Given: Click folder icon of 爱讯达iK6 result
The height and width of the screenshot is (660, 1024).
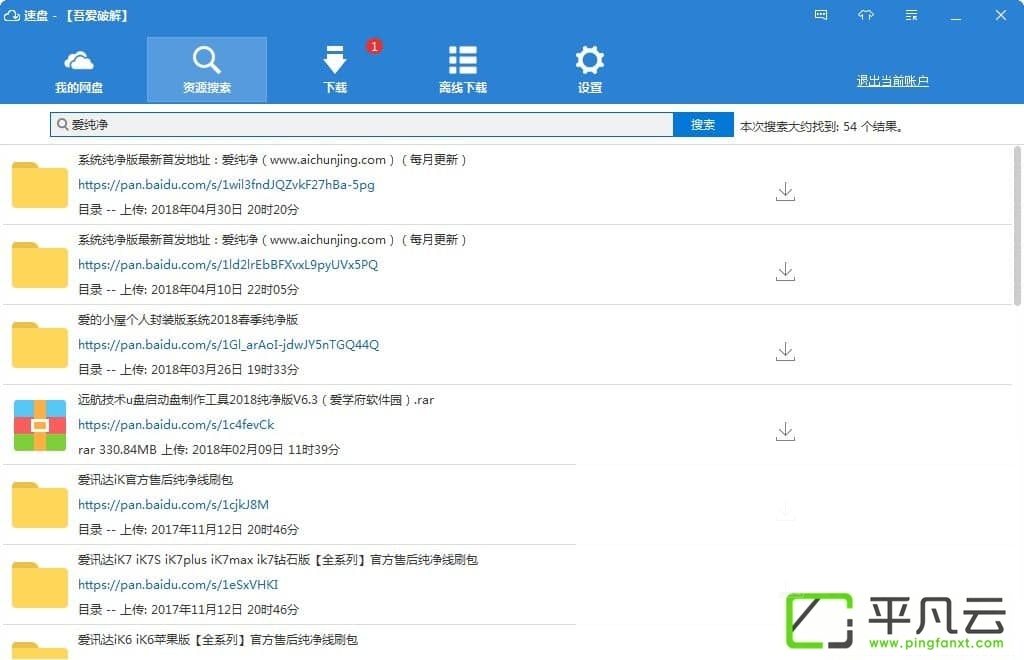Looking at the screenshot, I should pos(40,650).
